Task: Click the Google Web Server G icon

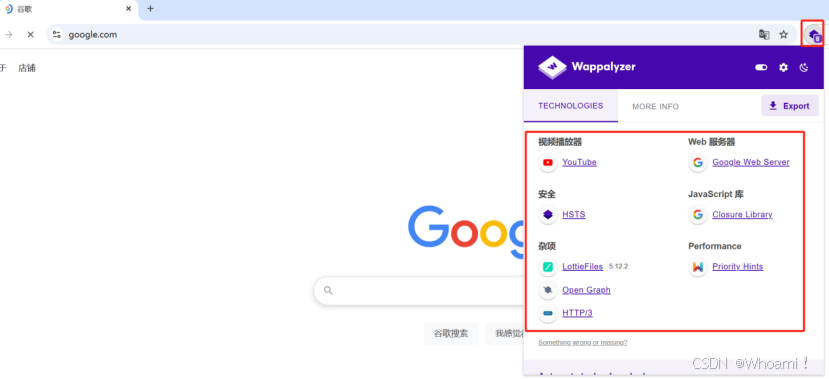Action: 698,162
